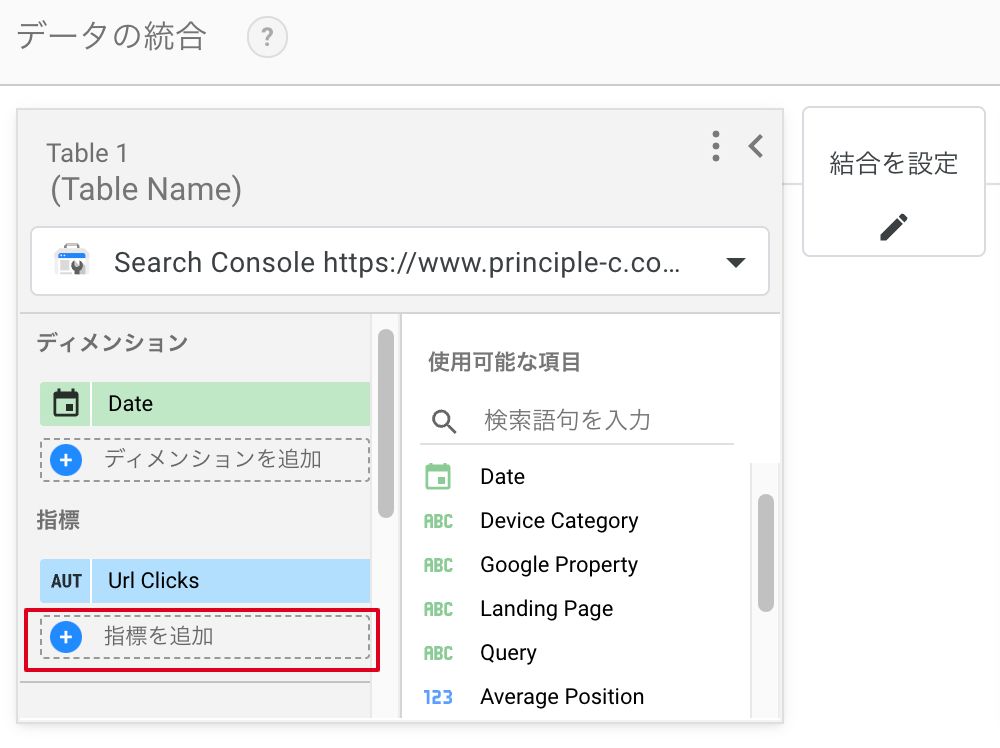
Task: Select the Url Clicks metric chip
Action: click(x=230, y=581)
